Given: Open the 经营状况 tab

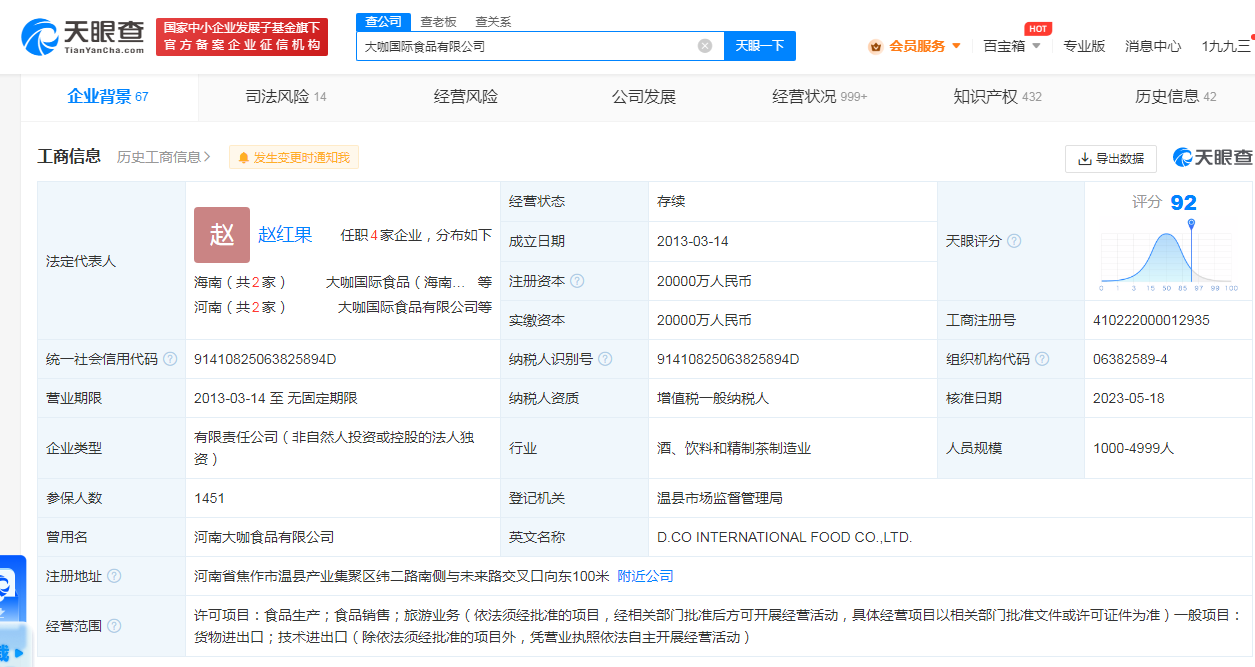Looking at the screenshot, I should coord(820,97).
